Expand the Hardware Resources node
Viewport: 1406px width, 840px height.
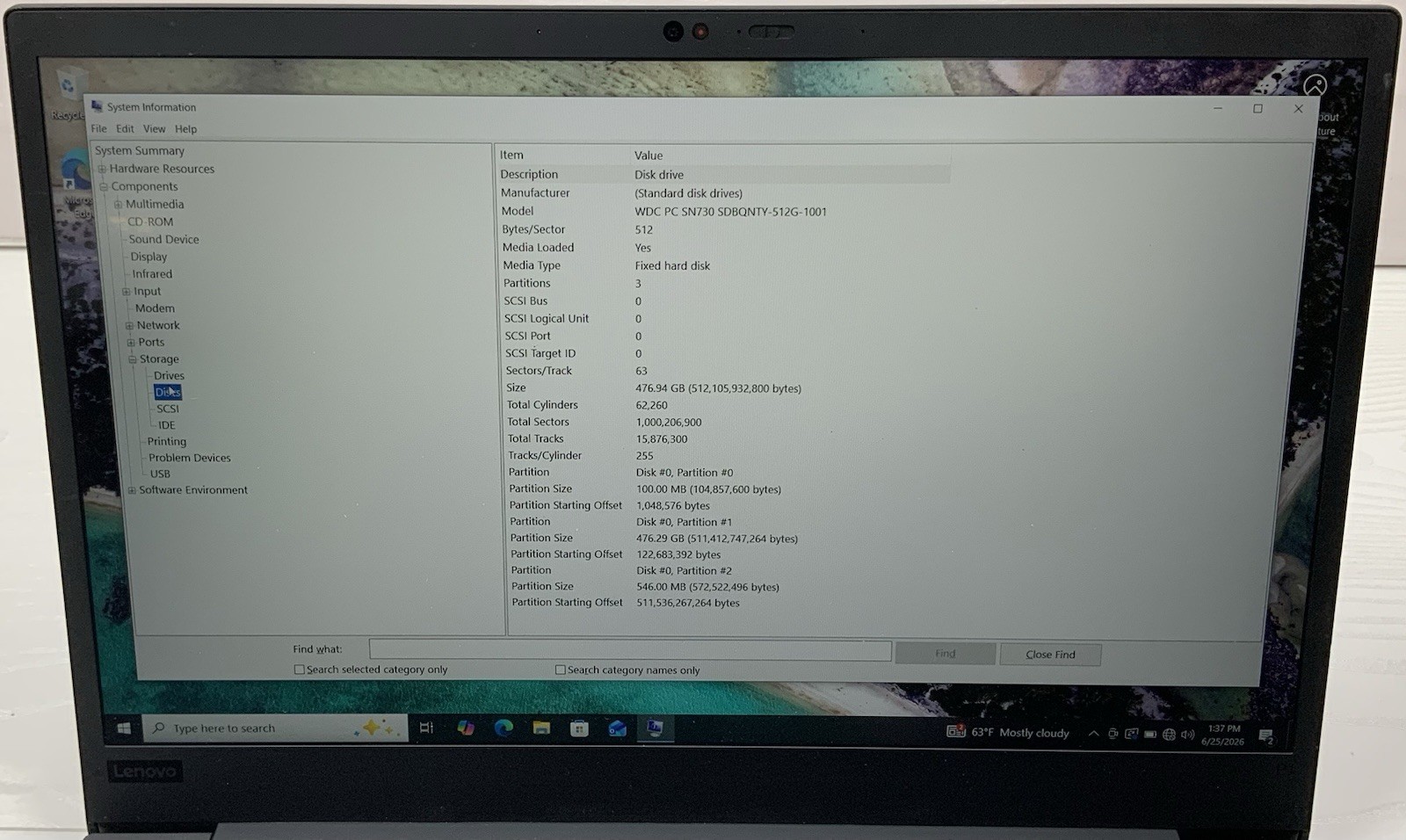(102, 169)
